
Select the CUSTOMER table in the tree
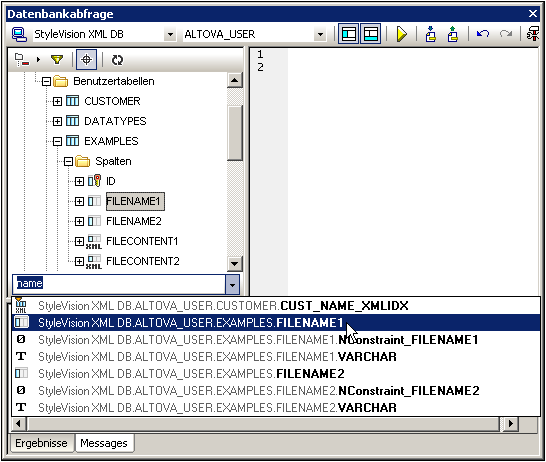(112, 101)
